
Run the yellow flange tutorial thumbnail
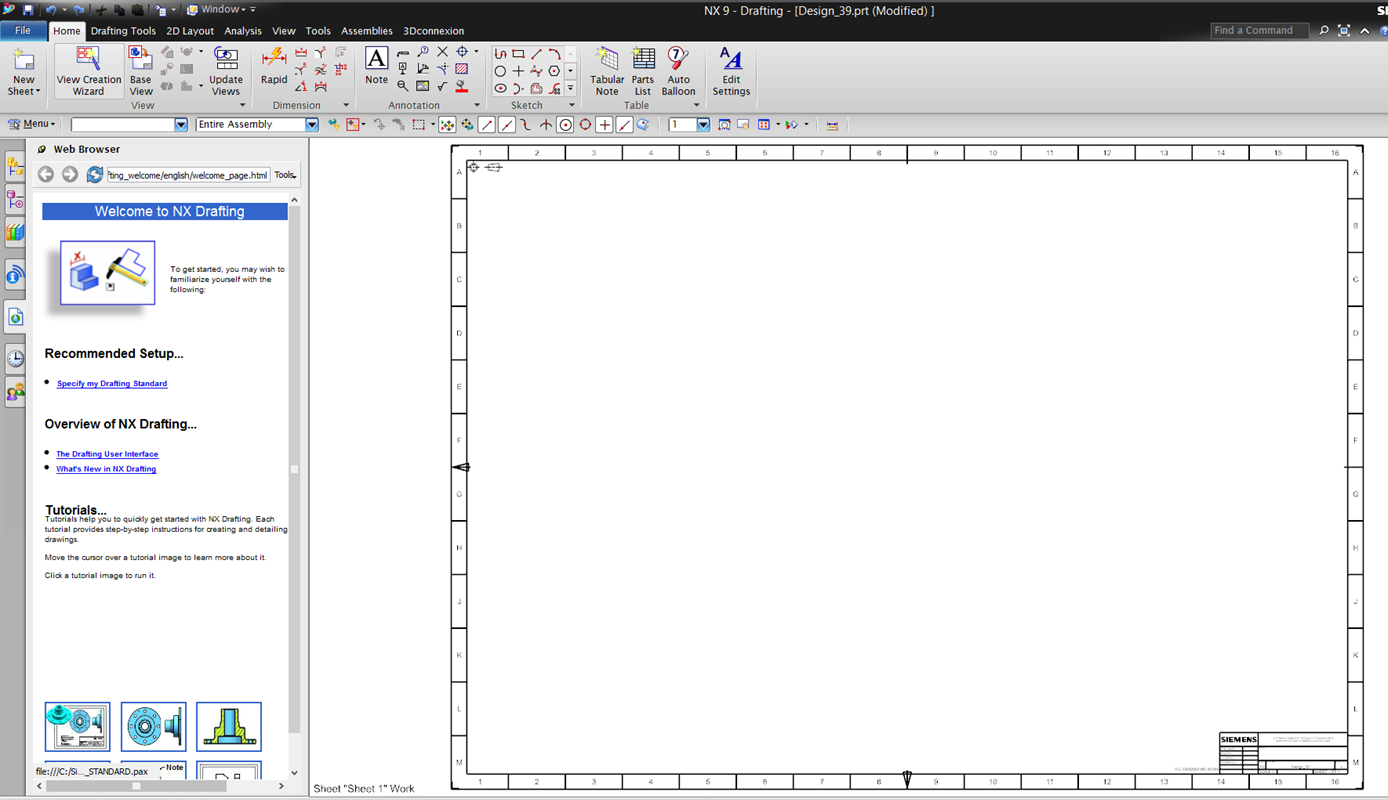tap(229, 727)
